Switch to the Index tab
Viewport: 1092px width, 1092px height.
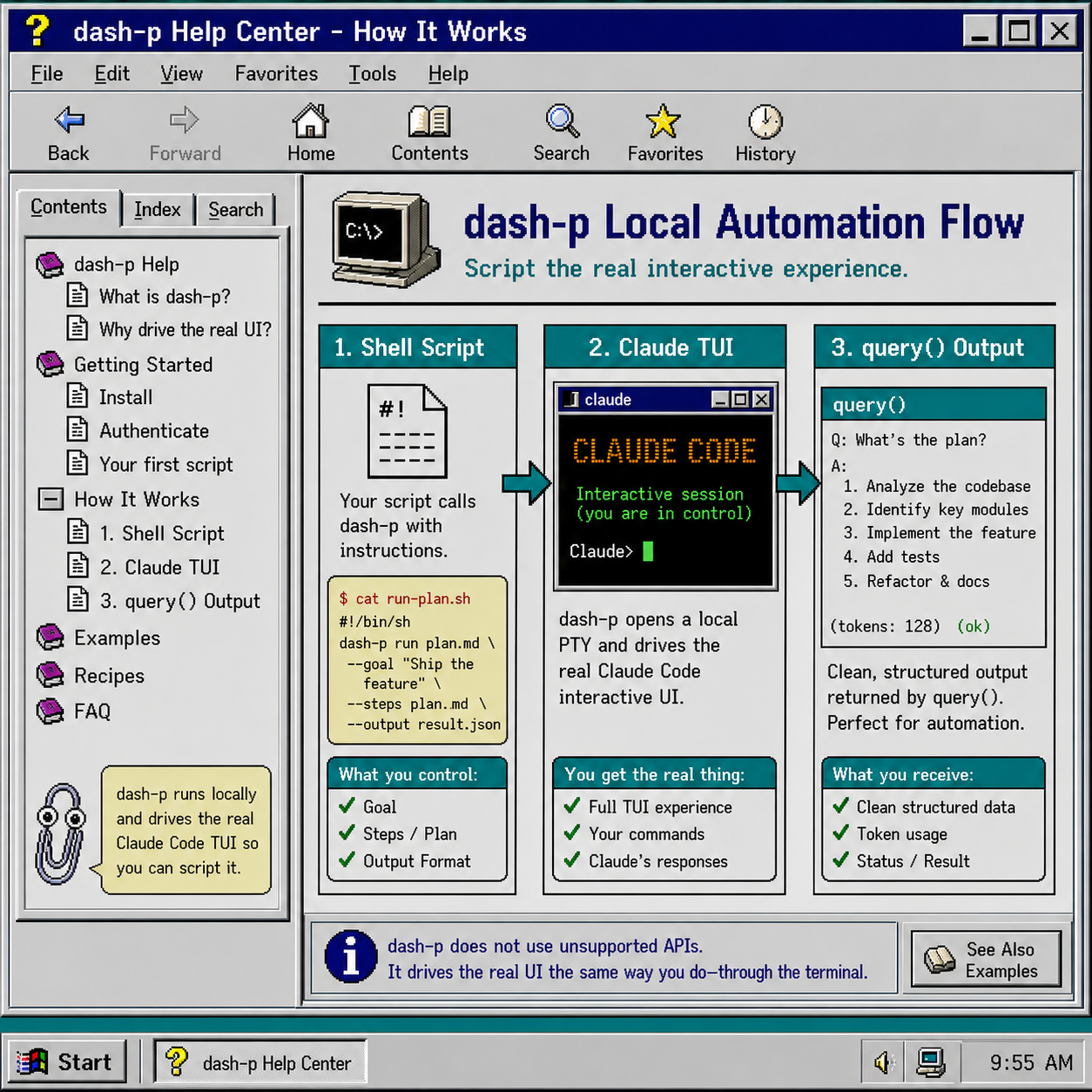coord(158,210)
